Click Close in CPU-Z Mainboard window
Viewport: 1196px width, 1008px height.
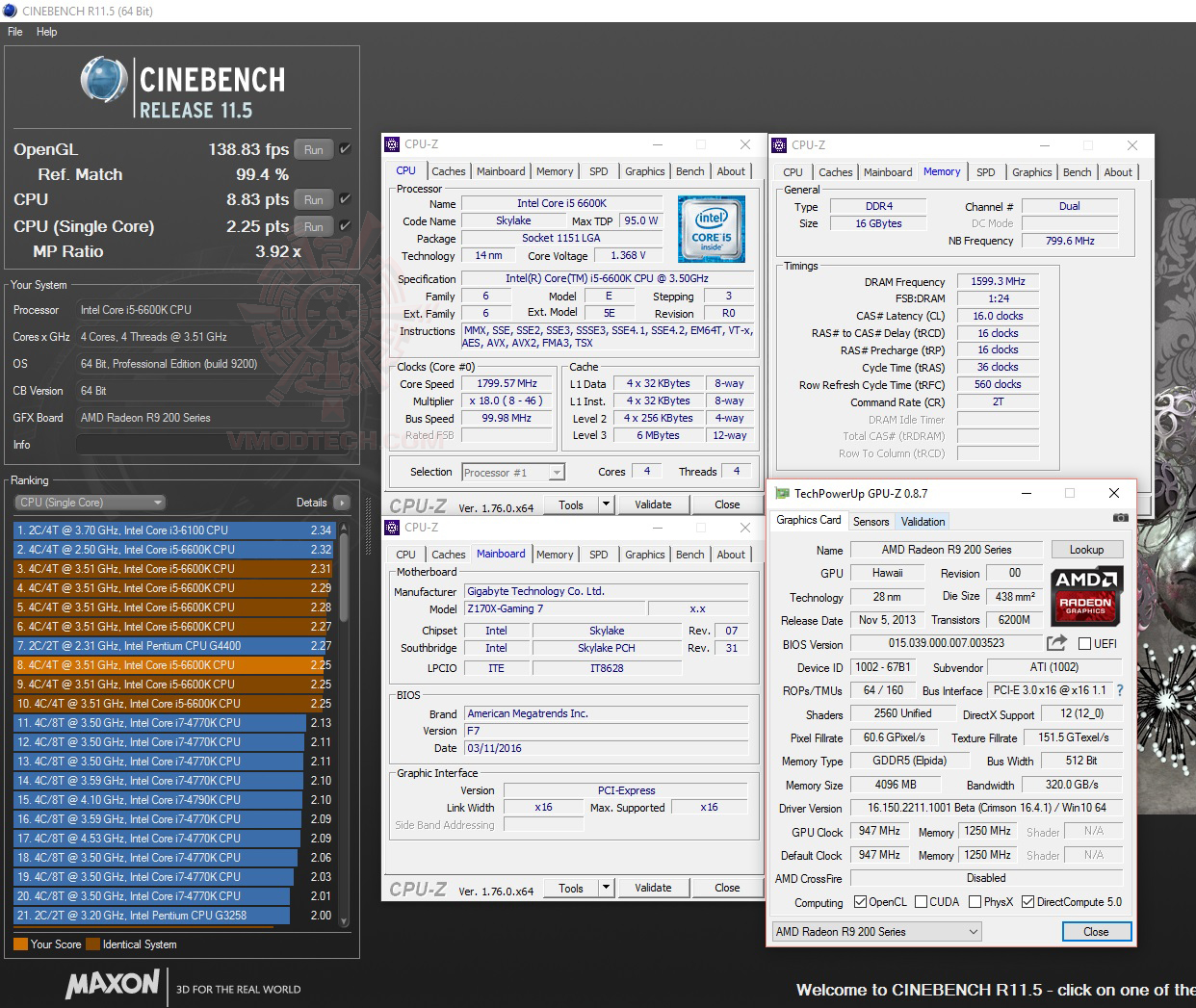coord(727,888)
